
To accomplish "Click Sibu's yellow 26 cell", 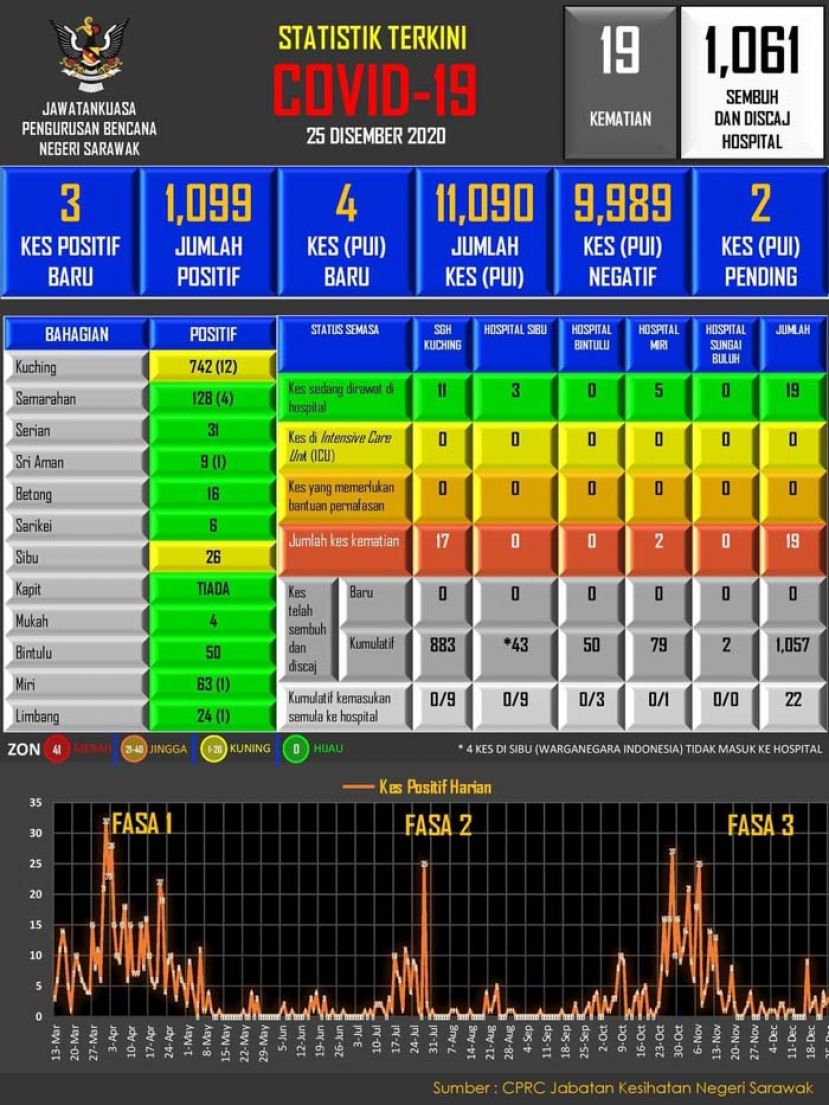I will coord(213,557).
